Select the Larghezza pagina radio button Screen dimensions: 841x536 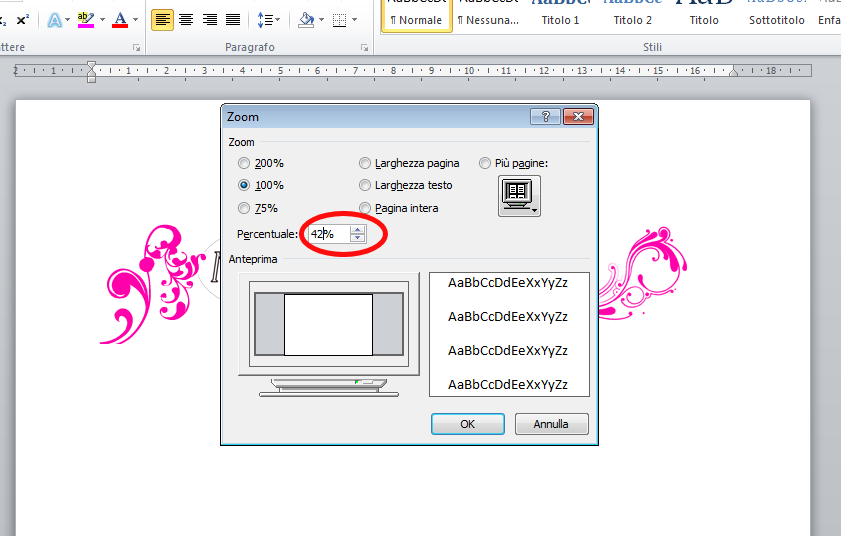[x=365, y=163]
